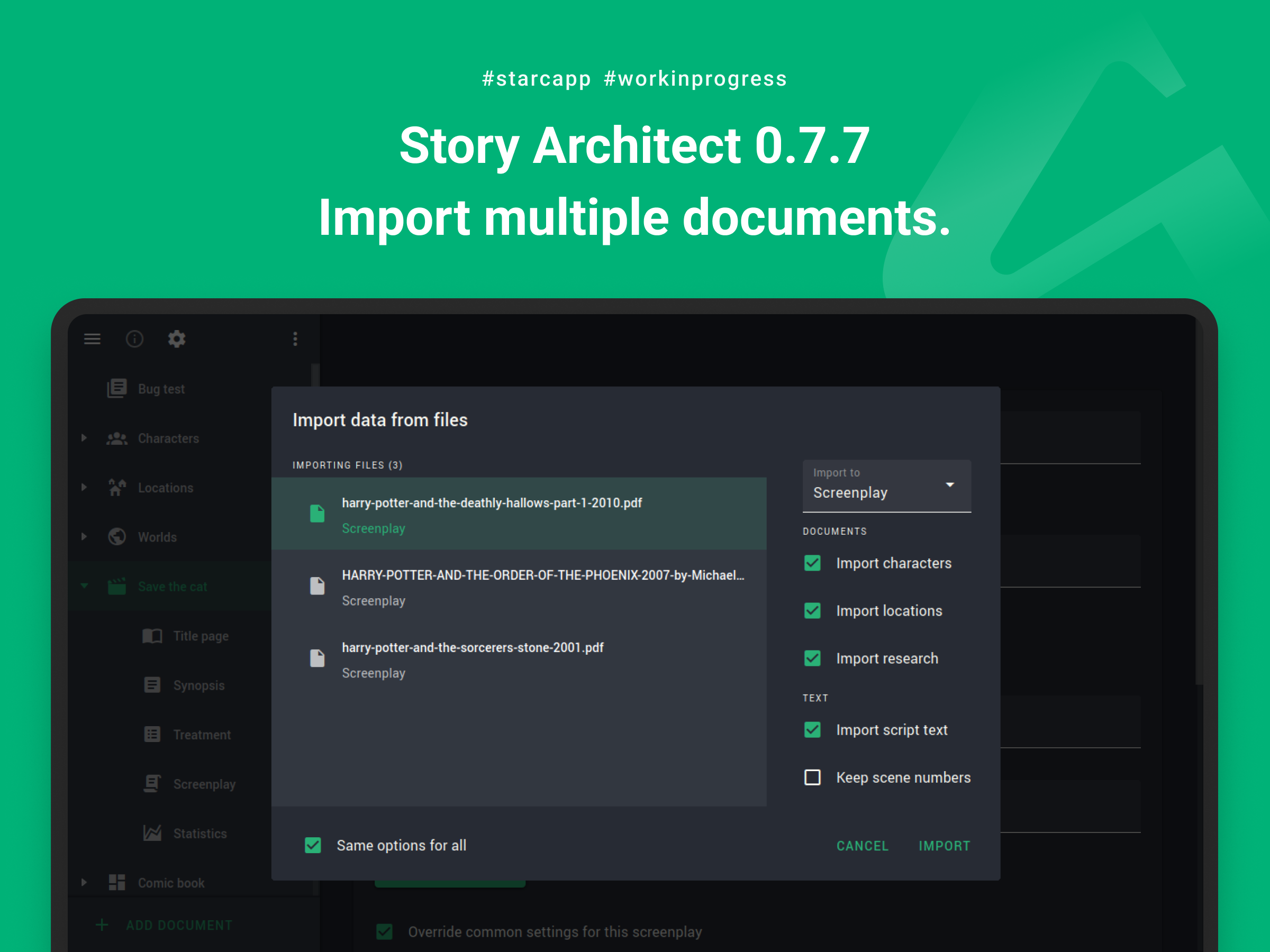Click the Comic book panels icon

116,883
